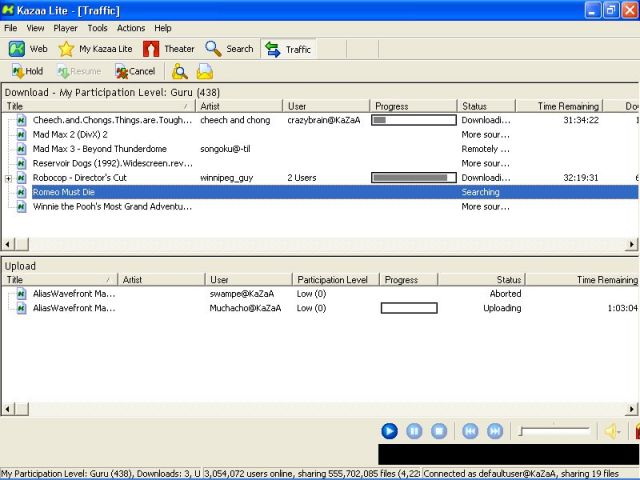Sort downloads by Artist column
The height and width of the screenshot is (480, 640).
239,107
